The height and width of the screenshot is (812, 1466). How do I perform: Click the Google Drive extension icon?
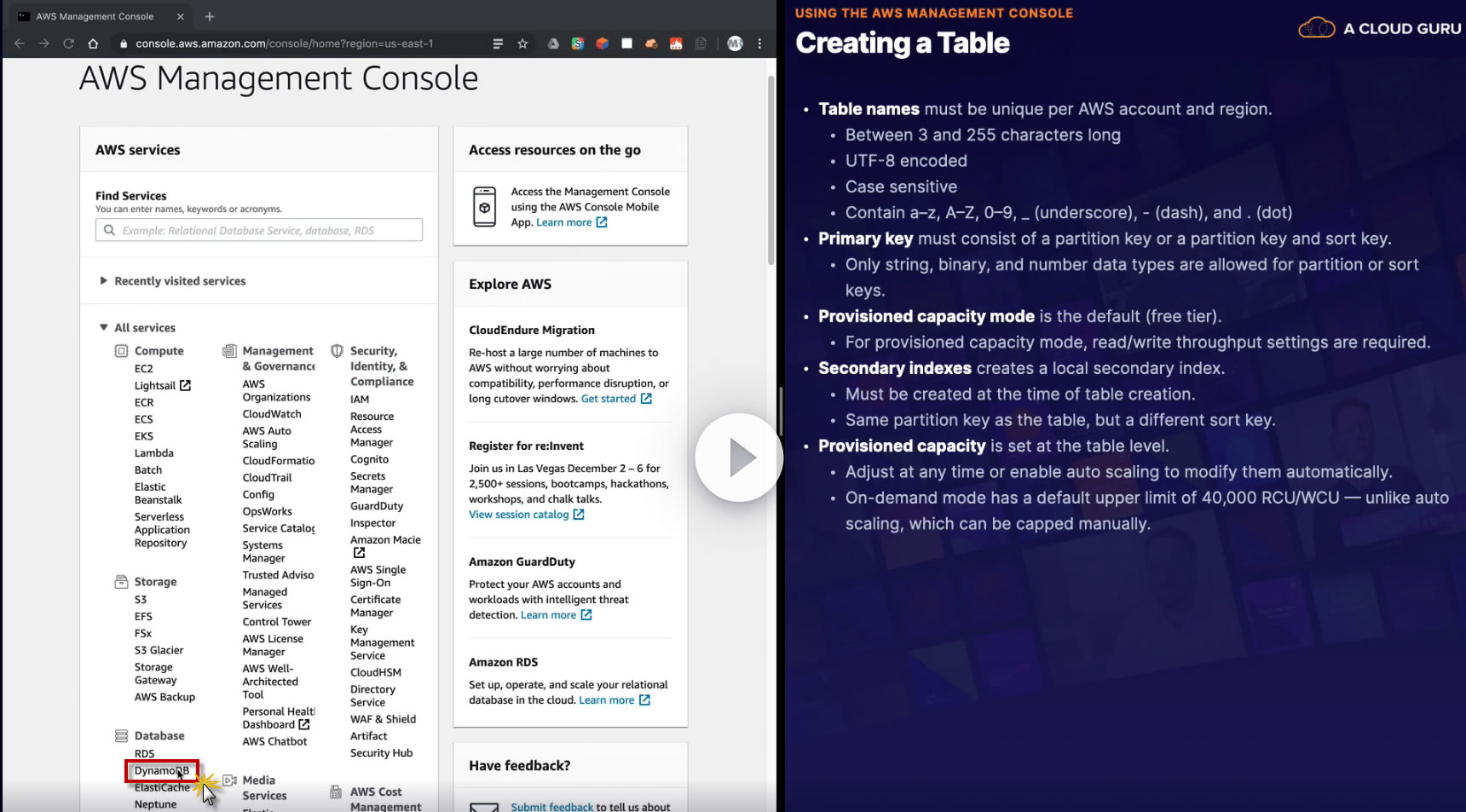(553, 43)
